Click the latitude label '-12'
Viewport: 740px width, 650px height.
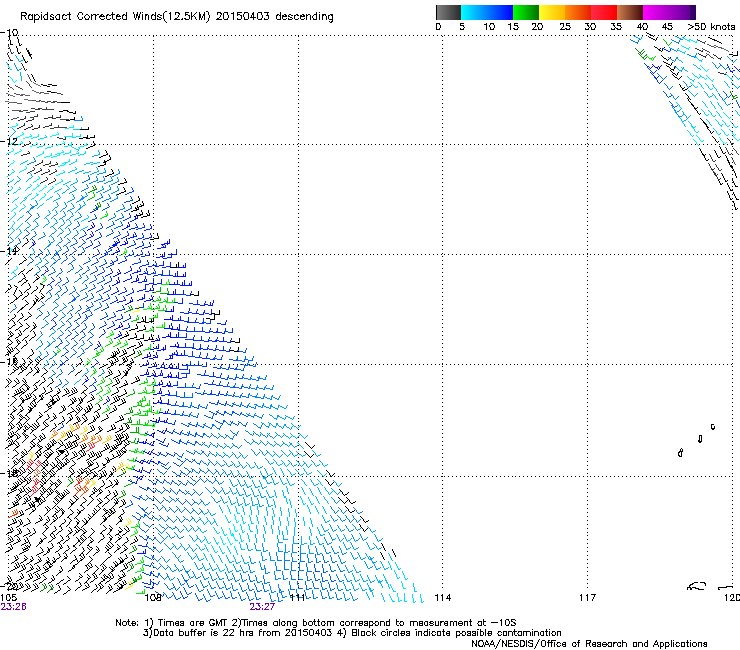pos(9,141)
